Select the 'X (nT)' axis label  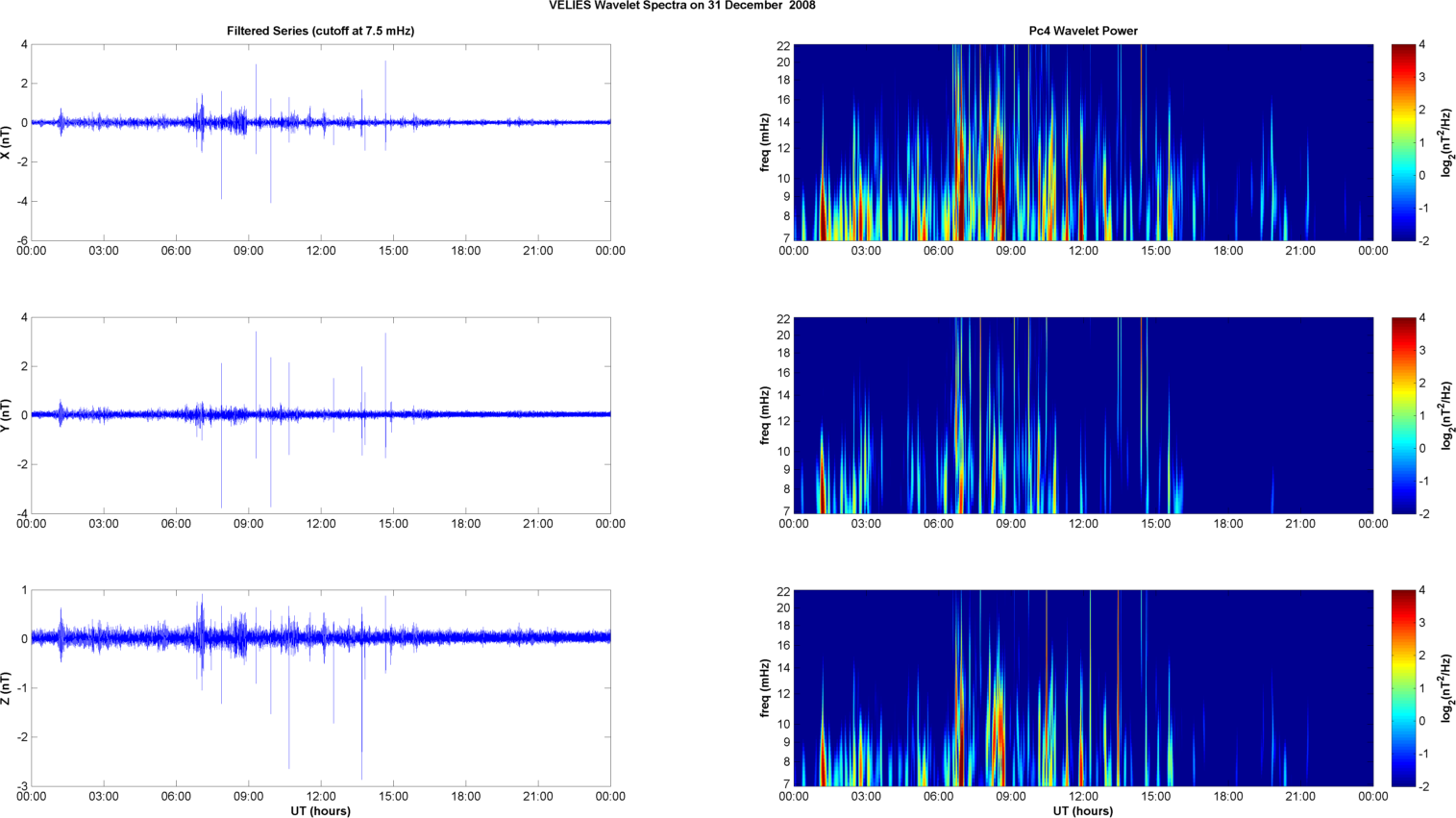[x=6, y=142]
